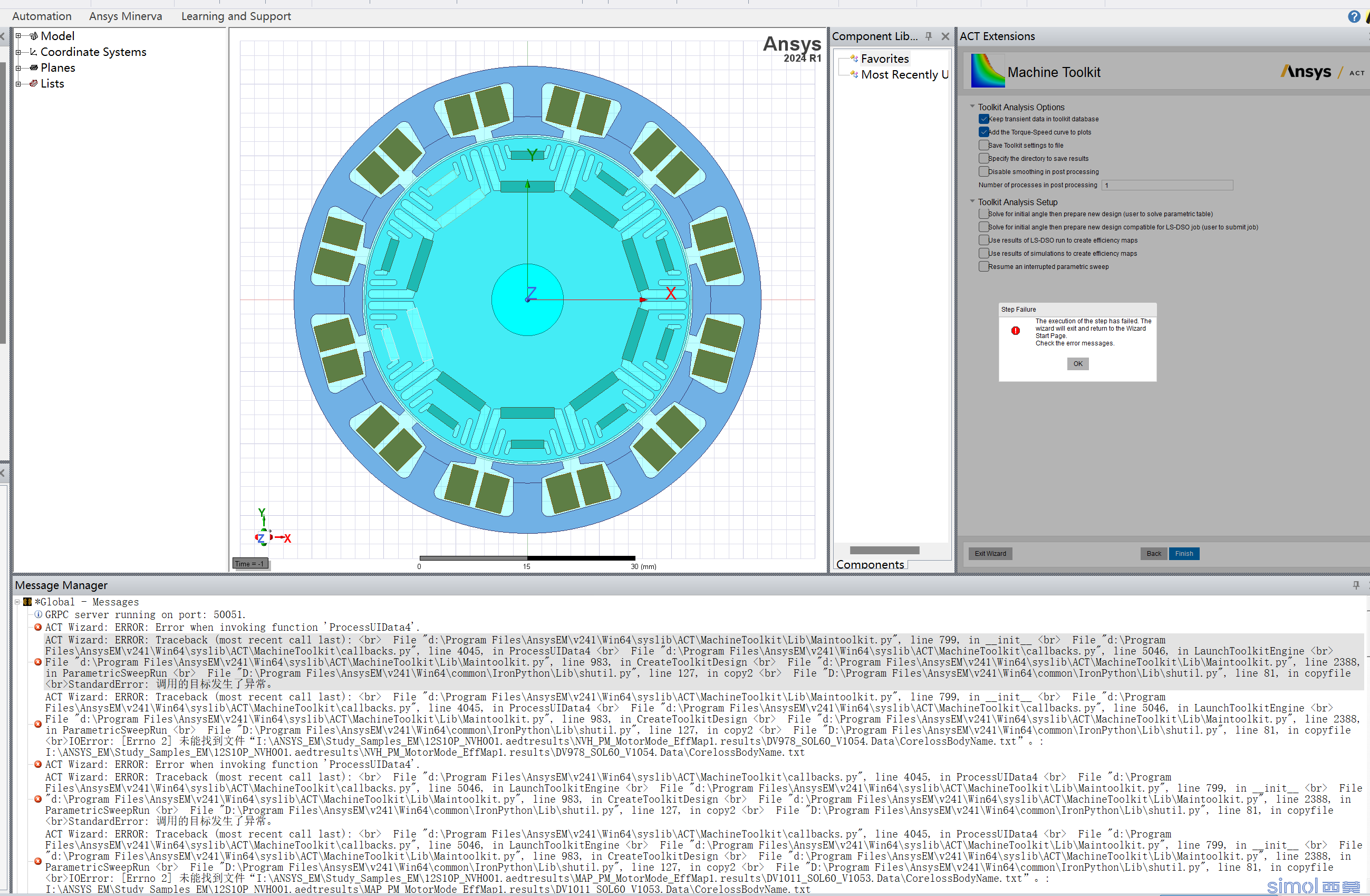The height and width of the screenshot is (896, 1370).
Task: Collapse Toolkit Analysis Setup section
Action: coord(972,201)
